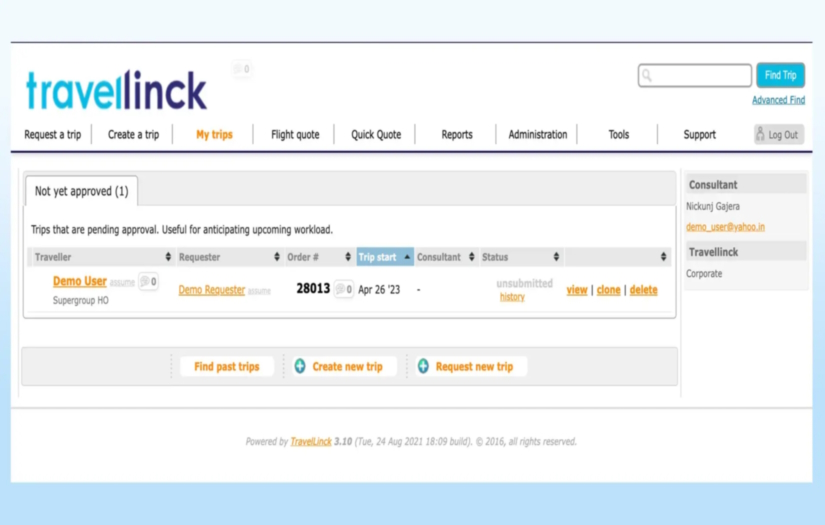Open the Reports menu

(457, 135)
